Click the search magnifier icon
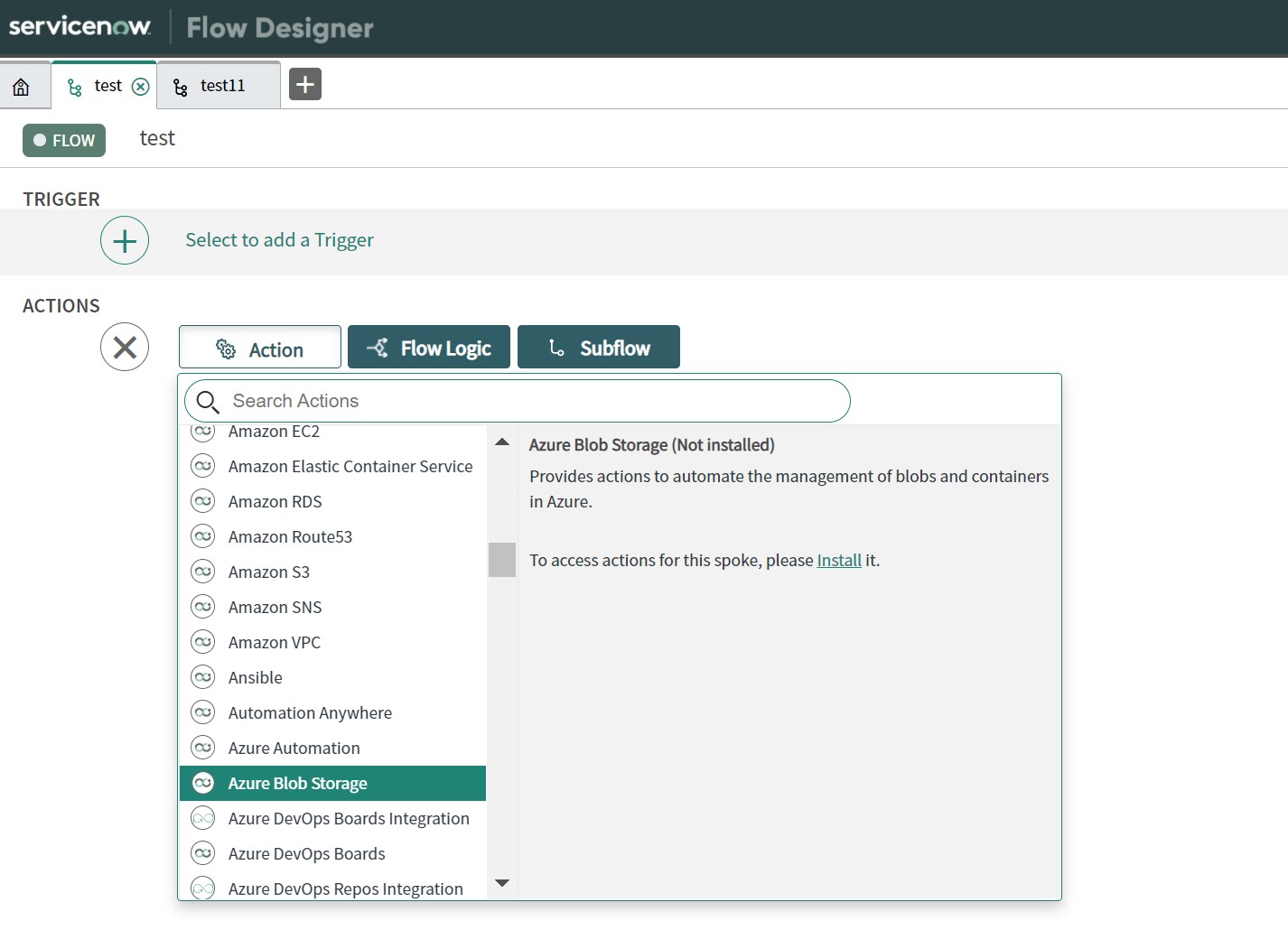Screen dimensions: 1288x949 point(208,402)
